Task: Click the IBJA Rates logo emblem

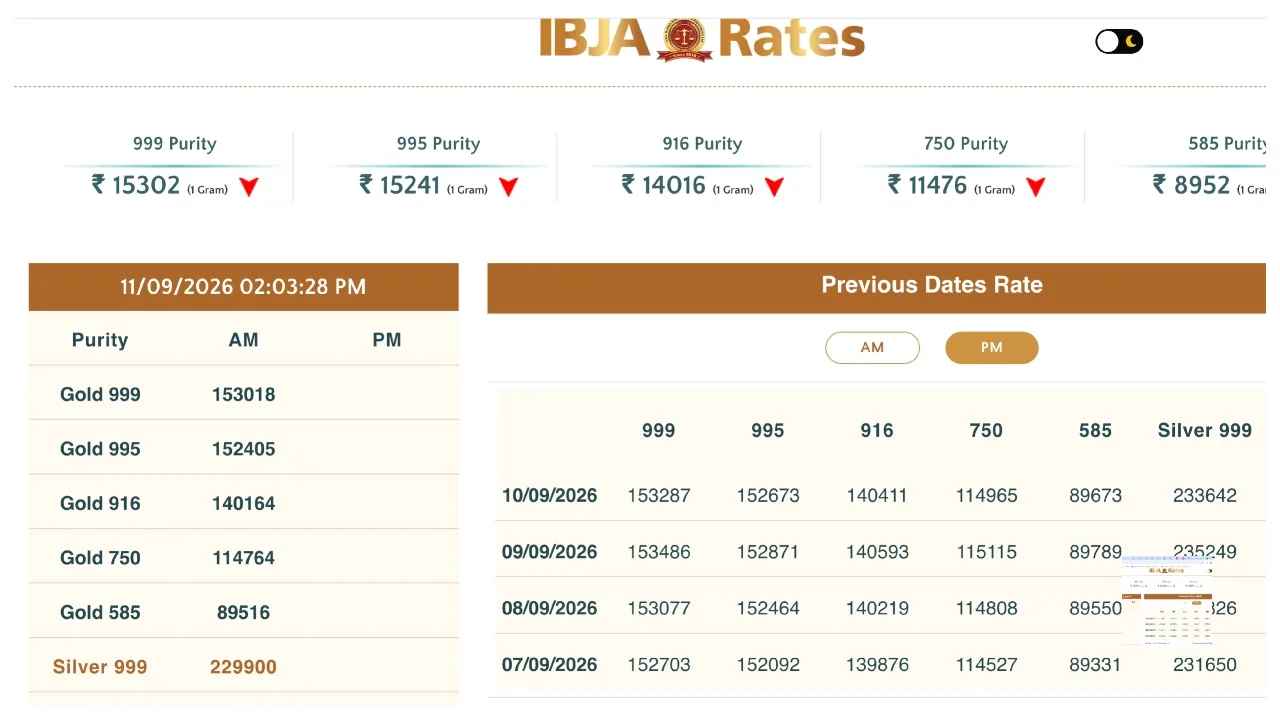Action: click(684, 39)
